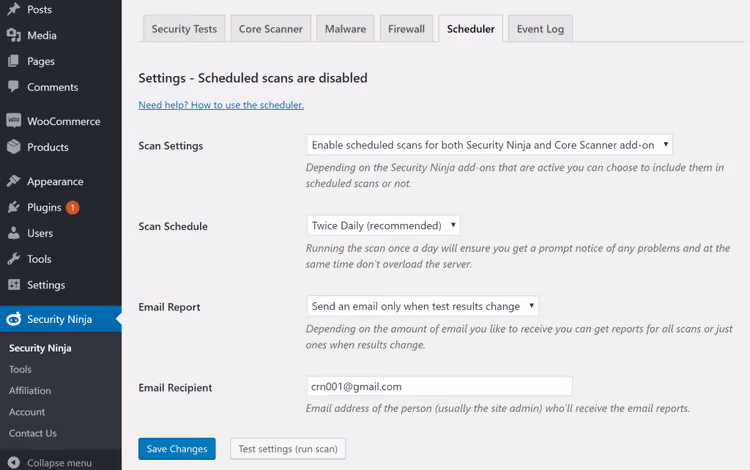Open the Posts menu
This screenshot has height=470, width=750.
coord(39,10)
